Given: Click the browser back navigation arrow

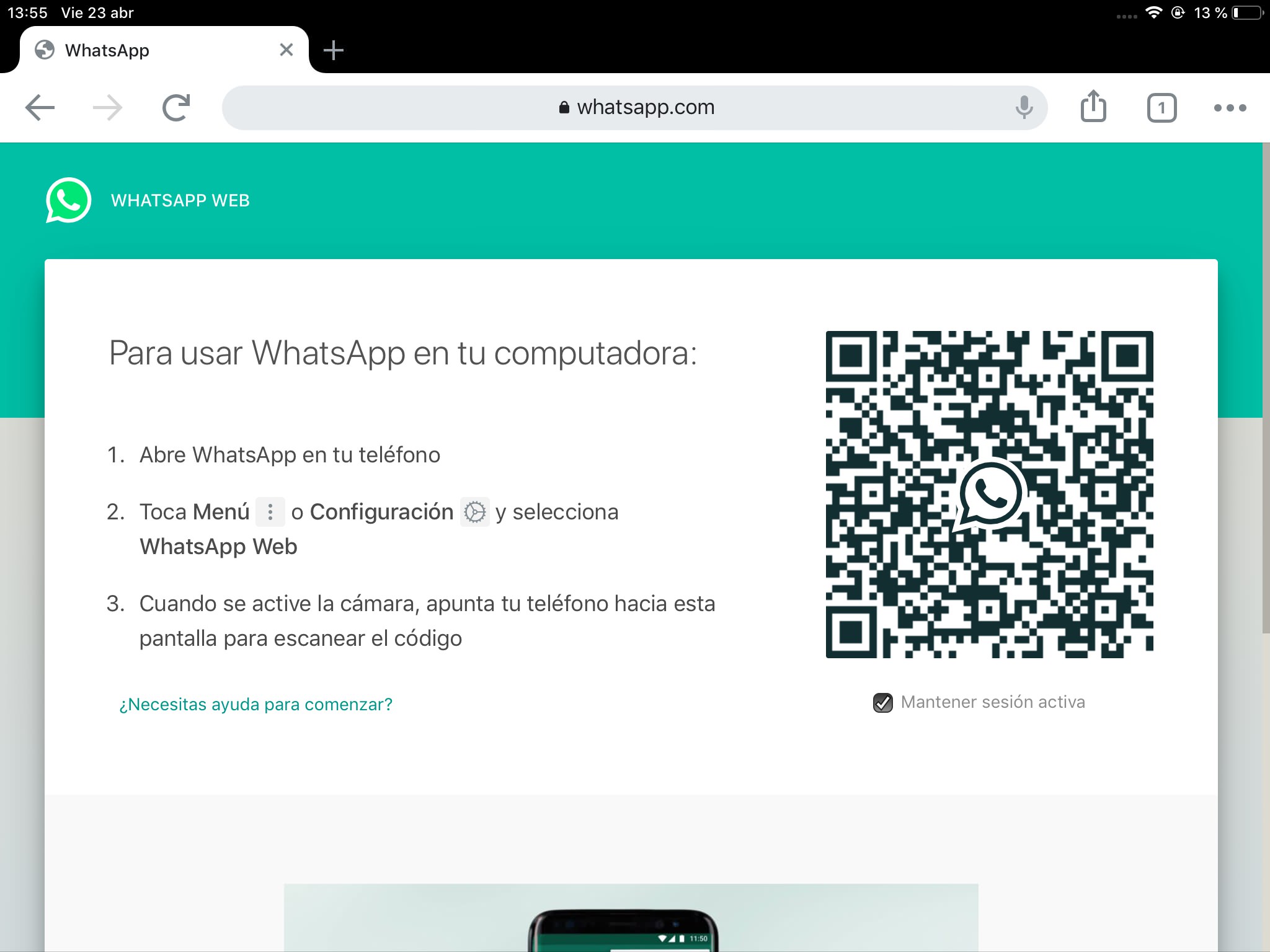Looking at the screenshot, I should click(40, 107).
